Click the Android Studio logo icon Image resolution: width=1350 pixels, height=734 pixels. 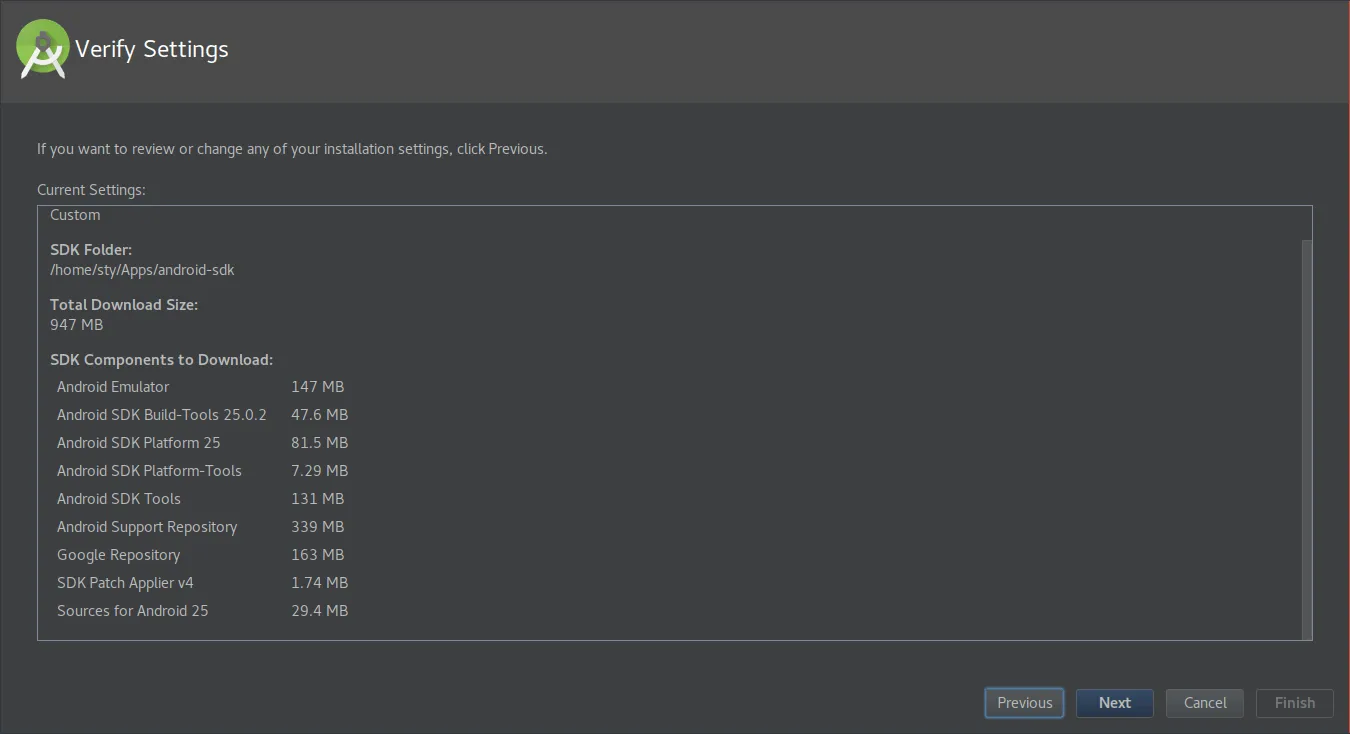pyautogui.click(x=43, y=49)
